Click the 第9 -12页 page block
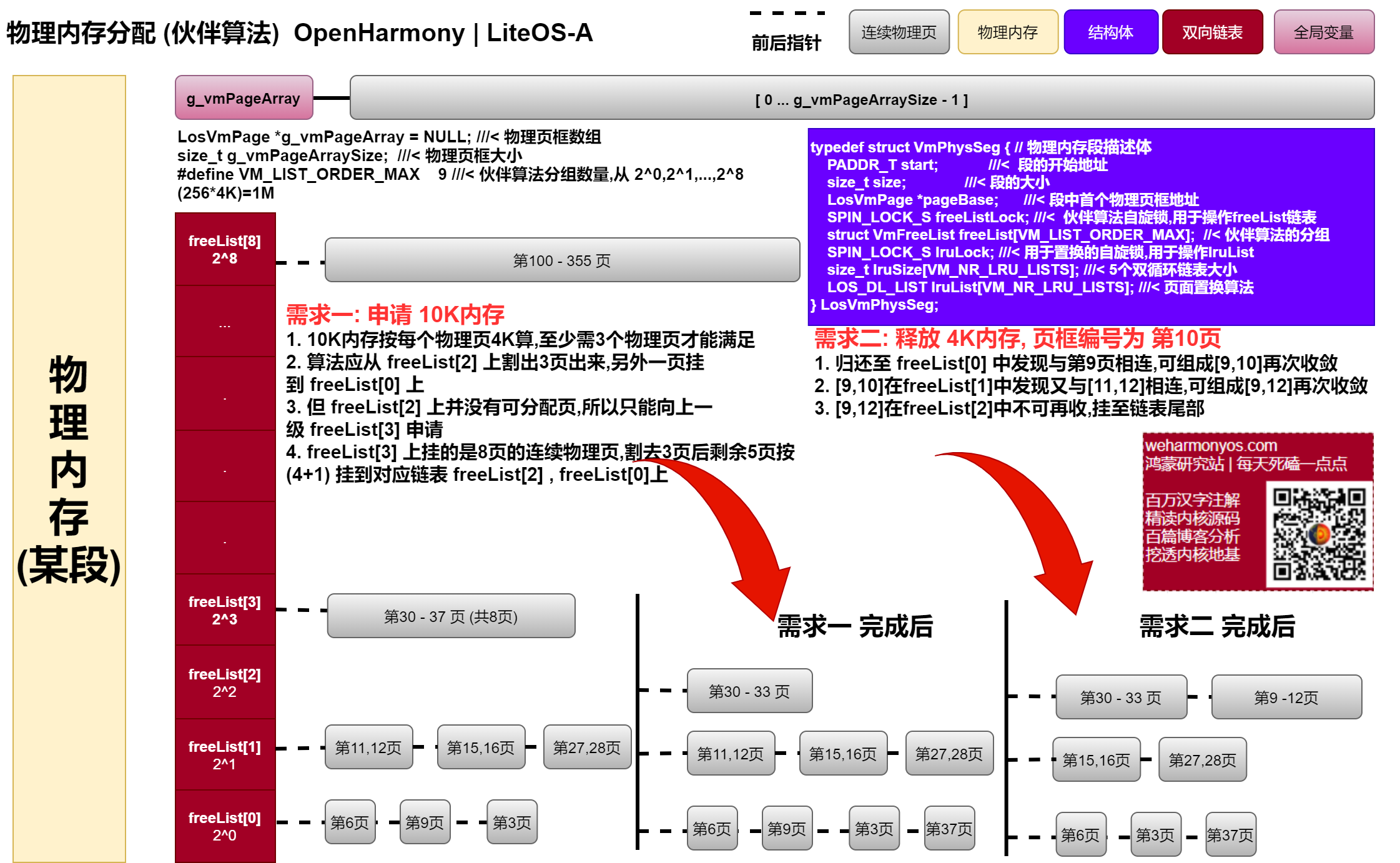The height and width of the screenshot is (863, 1400). (x=1286, y=697)
